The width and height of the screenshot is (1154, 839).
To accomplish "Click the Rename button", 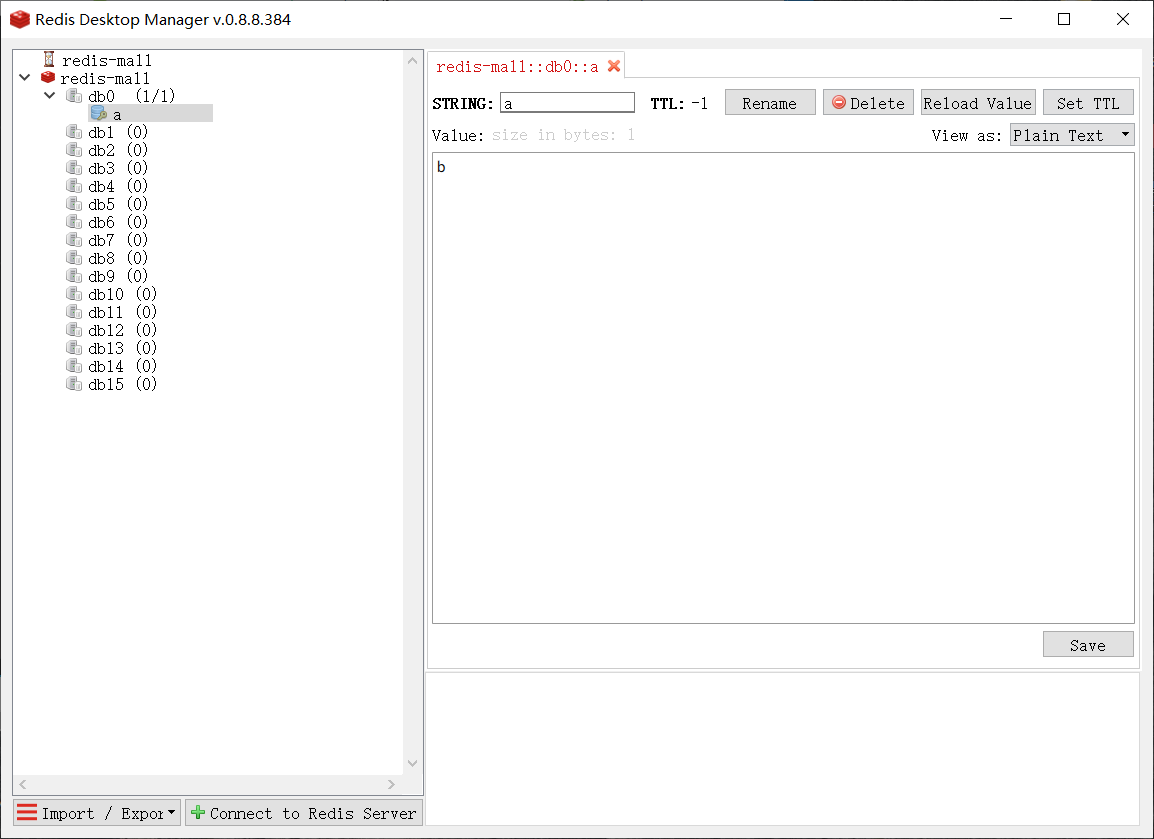I will [x=770, y=102].
